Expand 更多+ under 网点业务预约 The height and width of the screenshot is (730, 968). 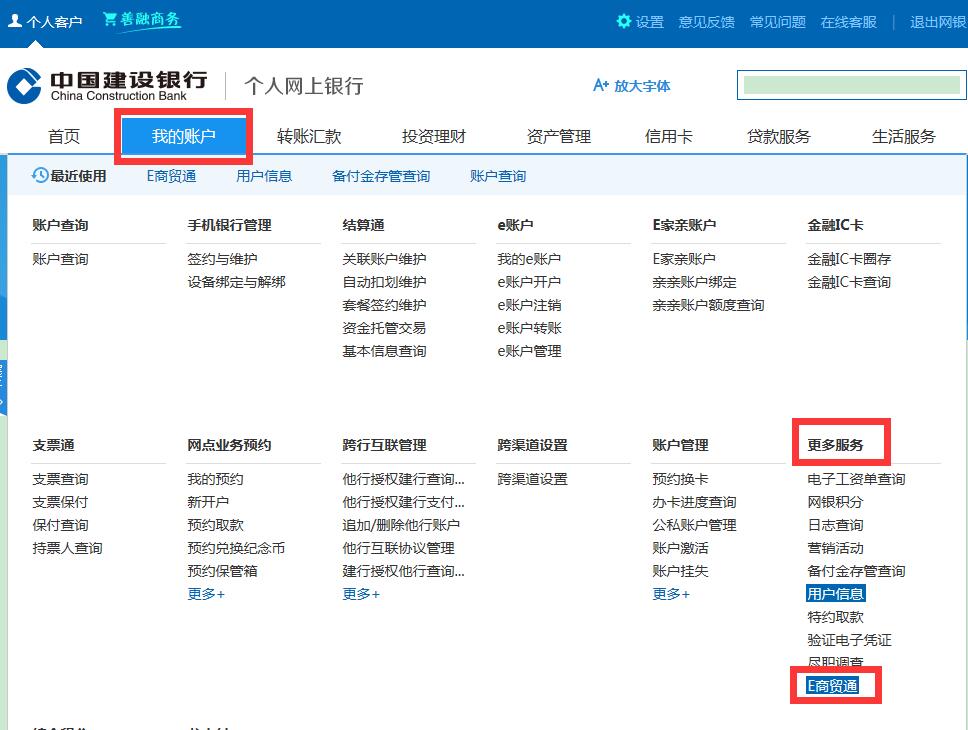click(206, 594)
